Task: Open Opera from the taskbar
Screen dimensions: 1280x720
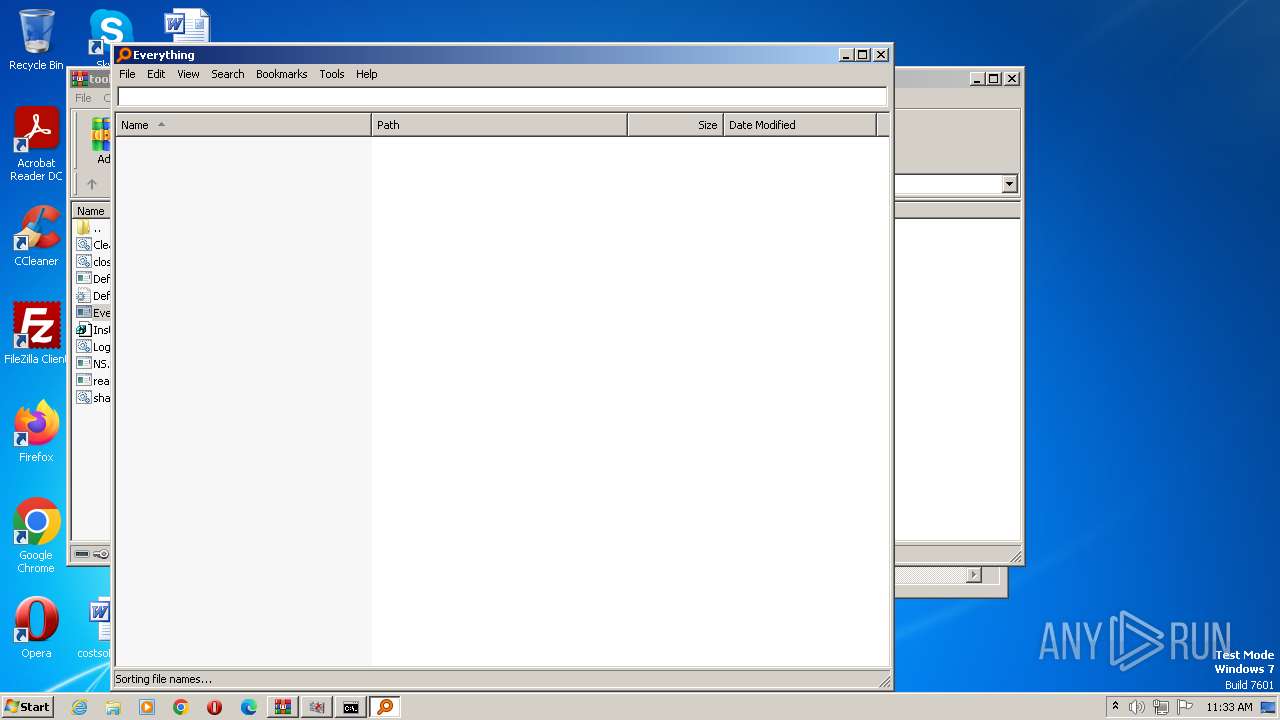Action: pos(215,707)
